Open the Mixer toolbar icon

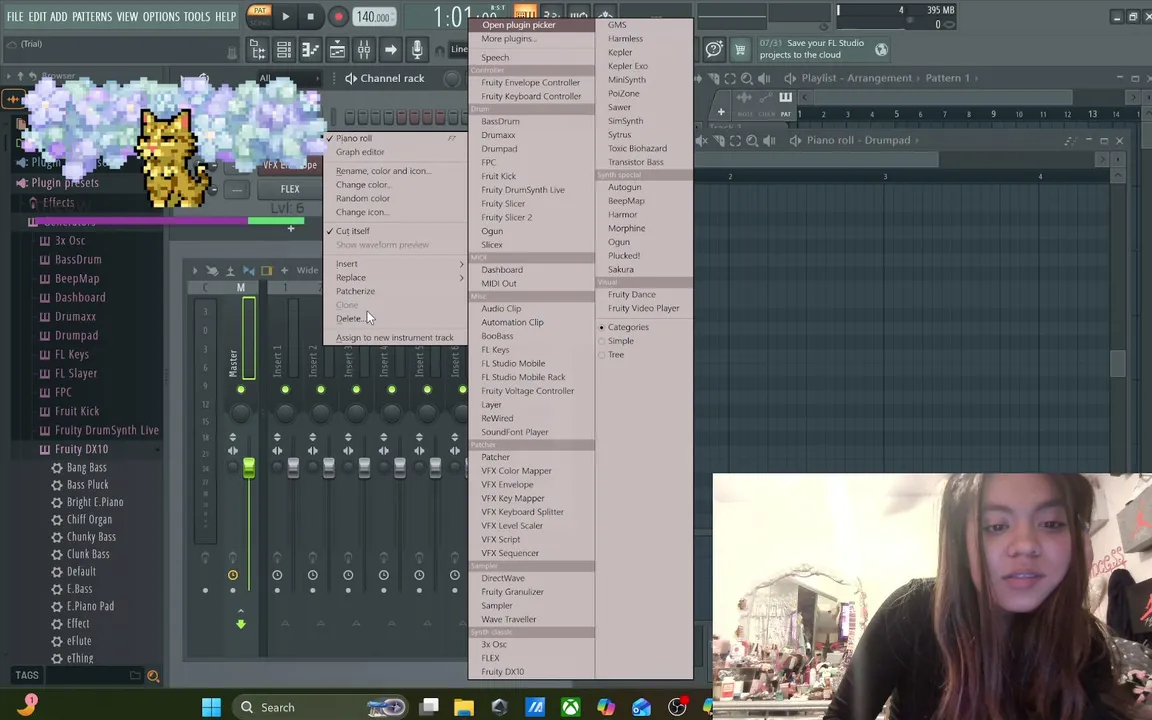click(364, 50)
